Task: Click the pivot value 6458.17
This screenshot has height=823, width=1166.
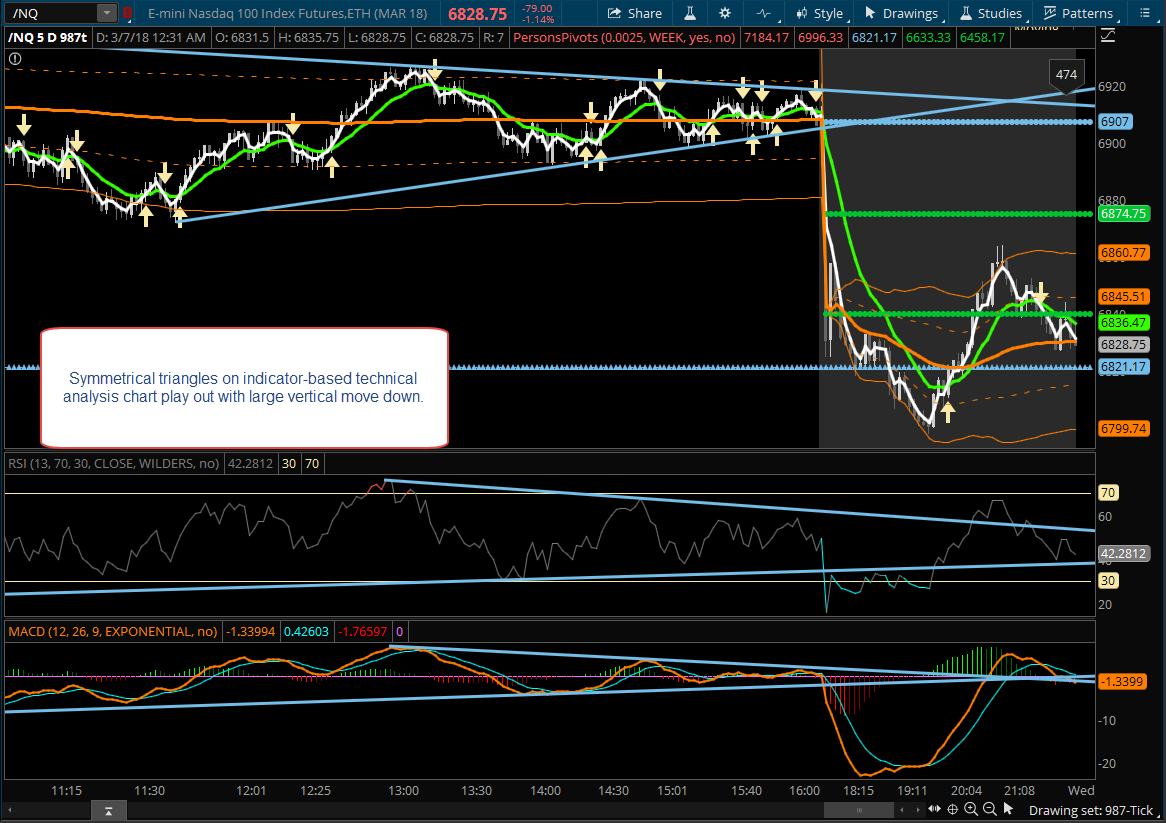Action: pos(982,37)
